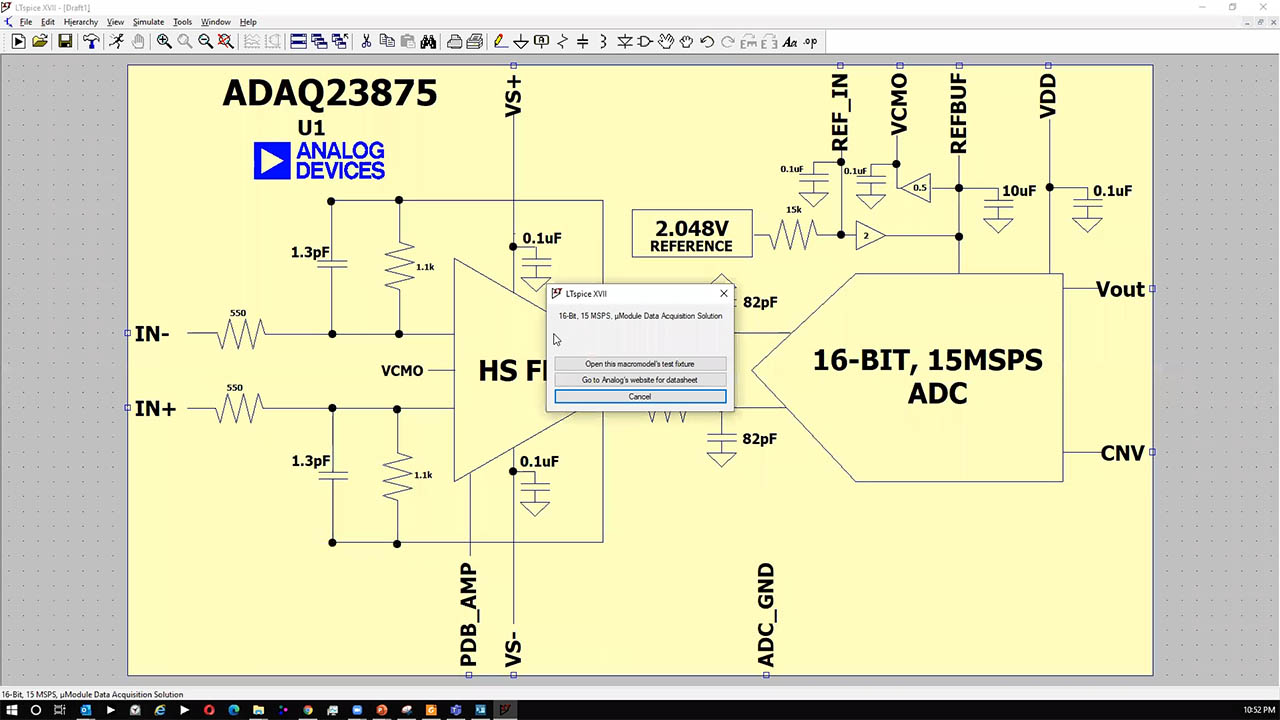
Task: Click the VDD pin label
Action: point(1048,97)
